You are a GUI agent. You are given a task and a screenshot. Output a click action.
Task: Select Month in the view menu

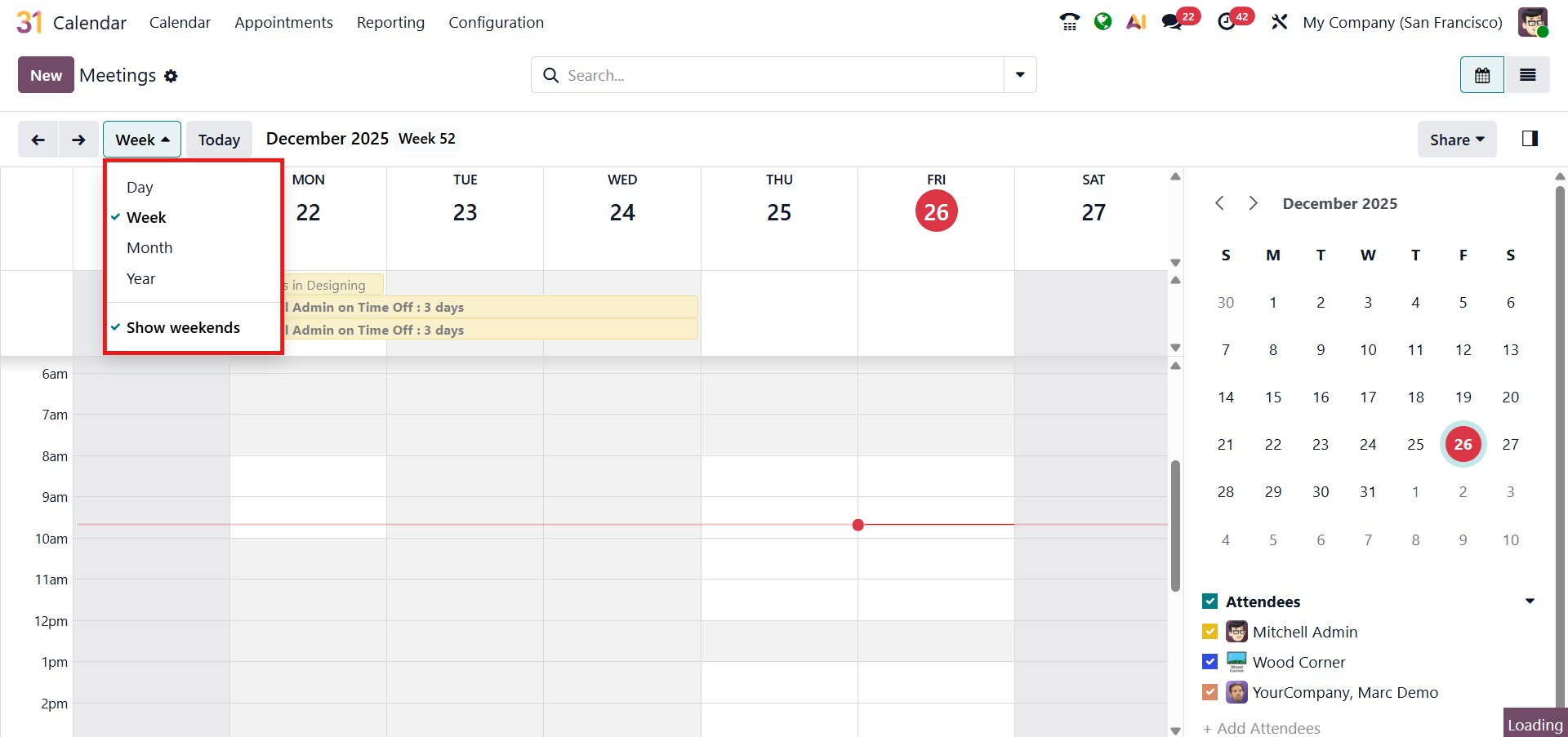(x=149, y=247)
